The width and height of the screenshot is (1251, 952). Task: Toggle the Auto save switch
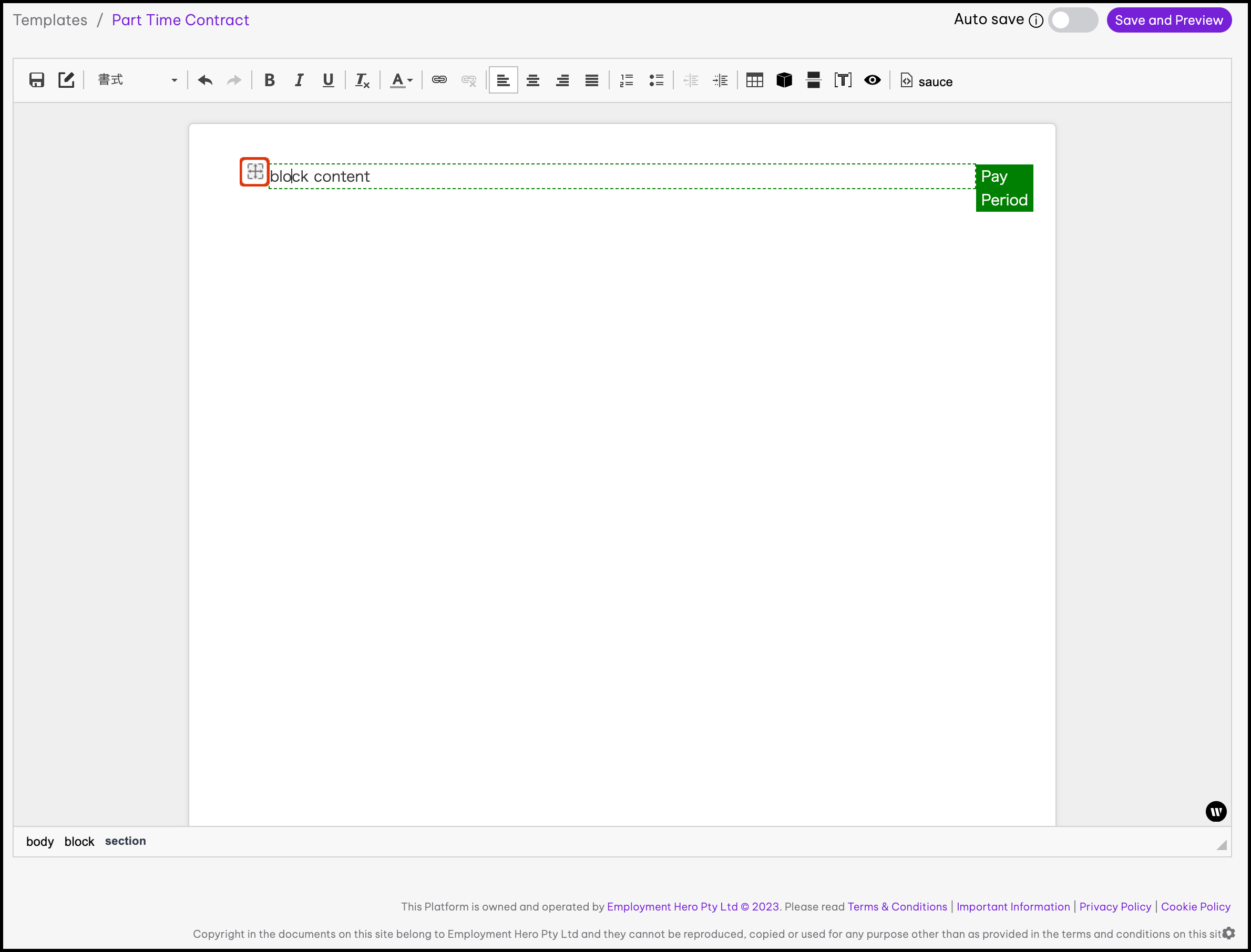coord(1072,20)
